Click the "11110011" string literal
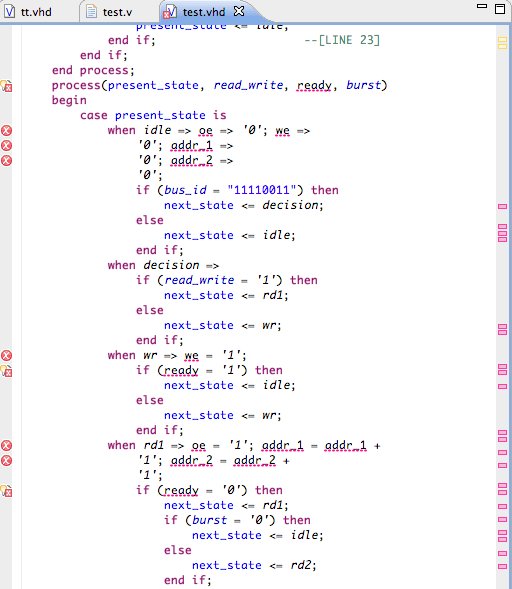 (262, 190)
